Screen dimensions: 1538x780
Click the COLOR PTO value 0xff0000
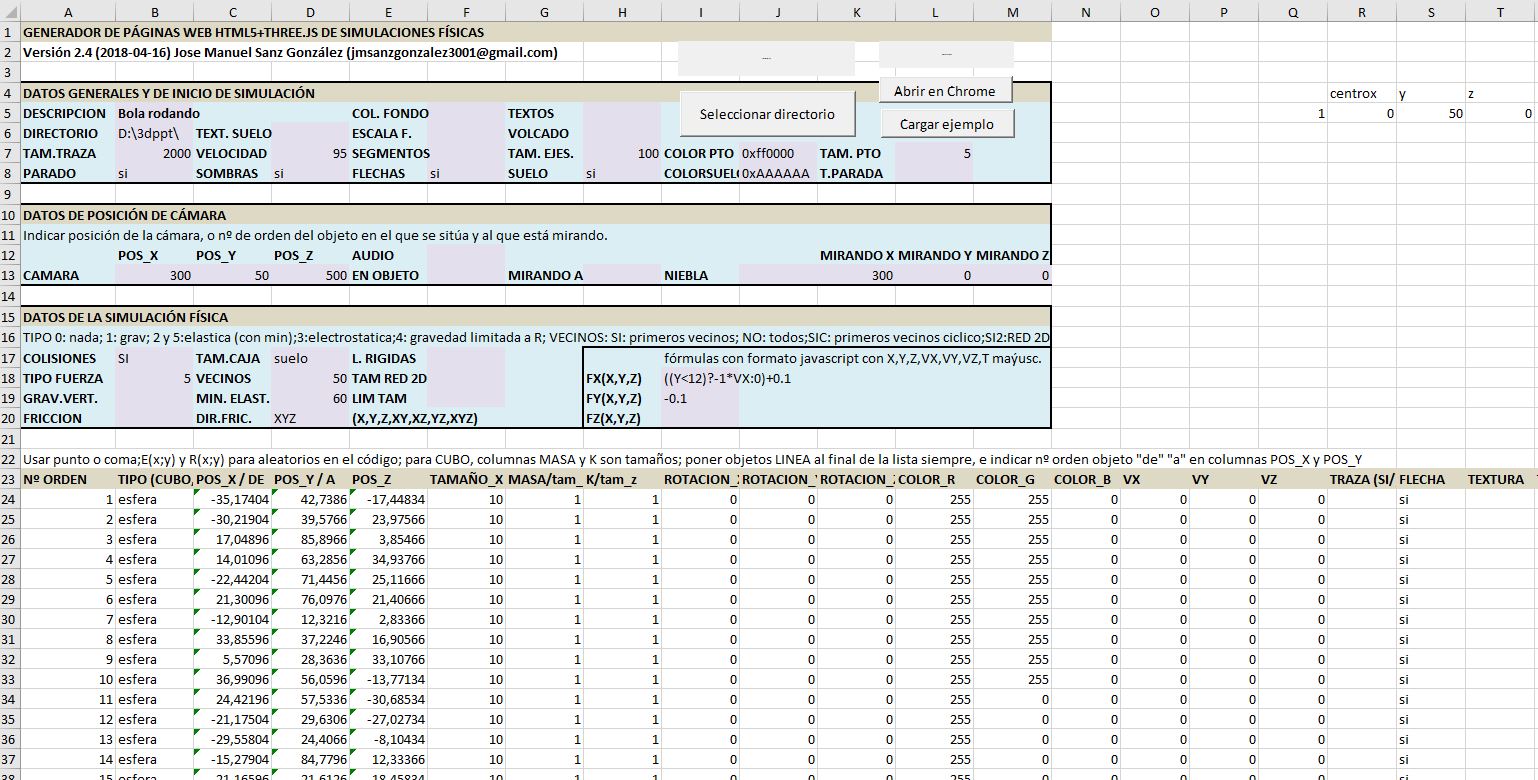(x=777, y=154)
